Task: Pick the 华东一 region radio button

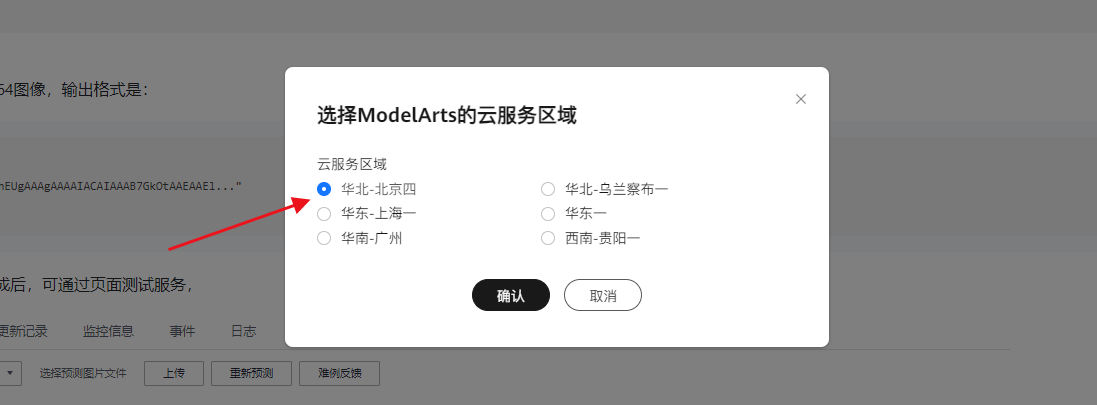Action: [548, 213]
